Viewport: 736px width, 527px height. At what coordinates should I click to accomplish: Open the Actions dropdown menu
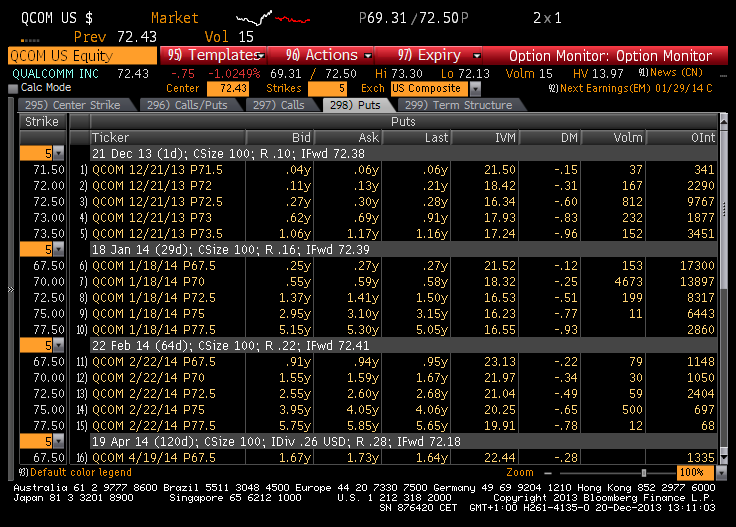click(321, 55)
